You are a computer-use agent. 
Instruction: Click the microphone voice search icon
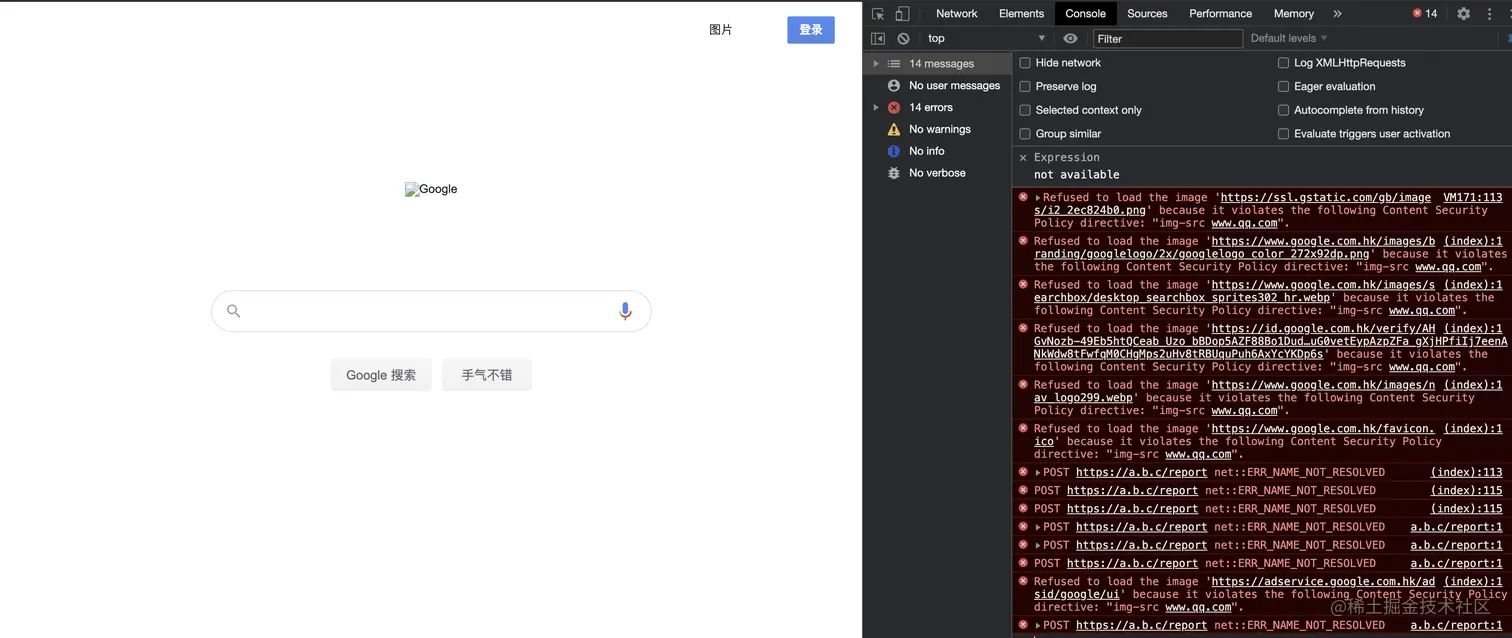click(x=625, y=311)
